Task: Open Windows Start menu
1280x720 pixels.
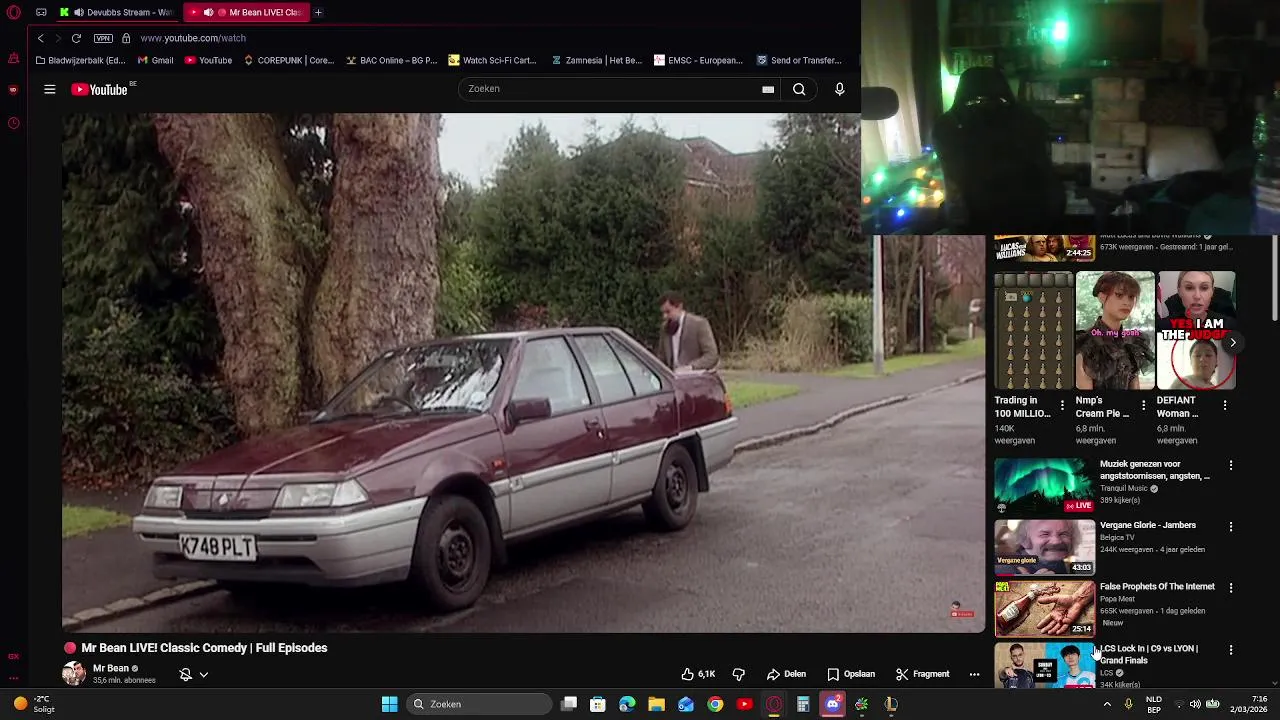Action: (x=389, y=704)
